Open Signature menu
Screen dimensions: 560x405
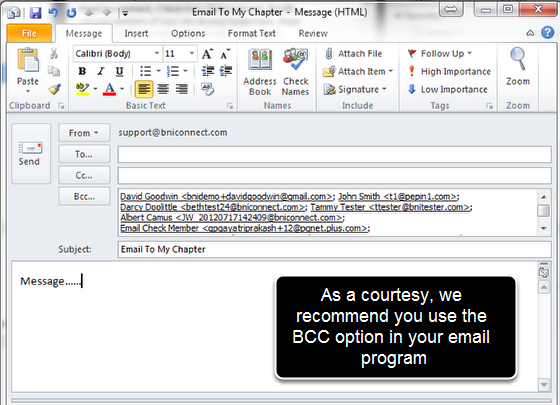tap(355, 89)
